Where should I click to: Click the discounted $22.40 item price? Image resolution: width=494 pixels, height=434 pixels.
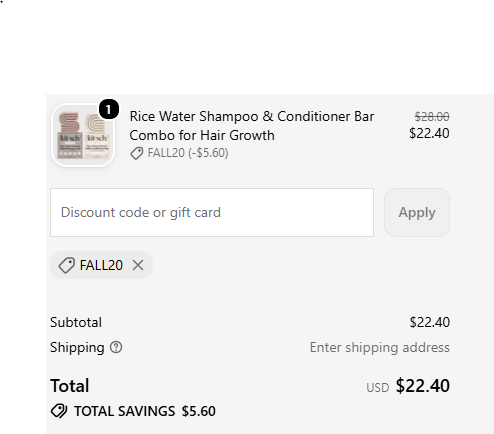[x=429, y=133]
